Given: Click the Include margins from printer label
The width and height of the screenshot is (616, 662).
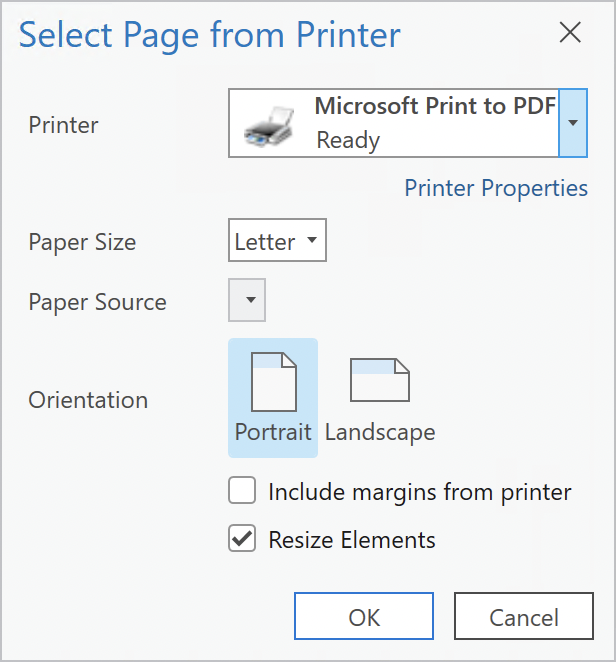Looking at the screenshot, I should coord(420,492).
